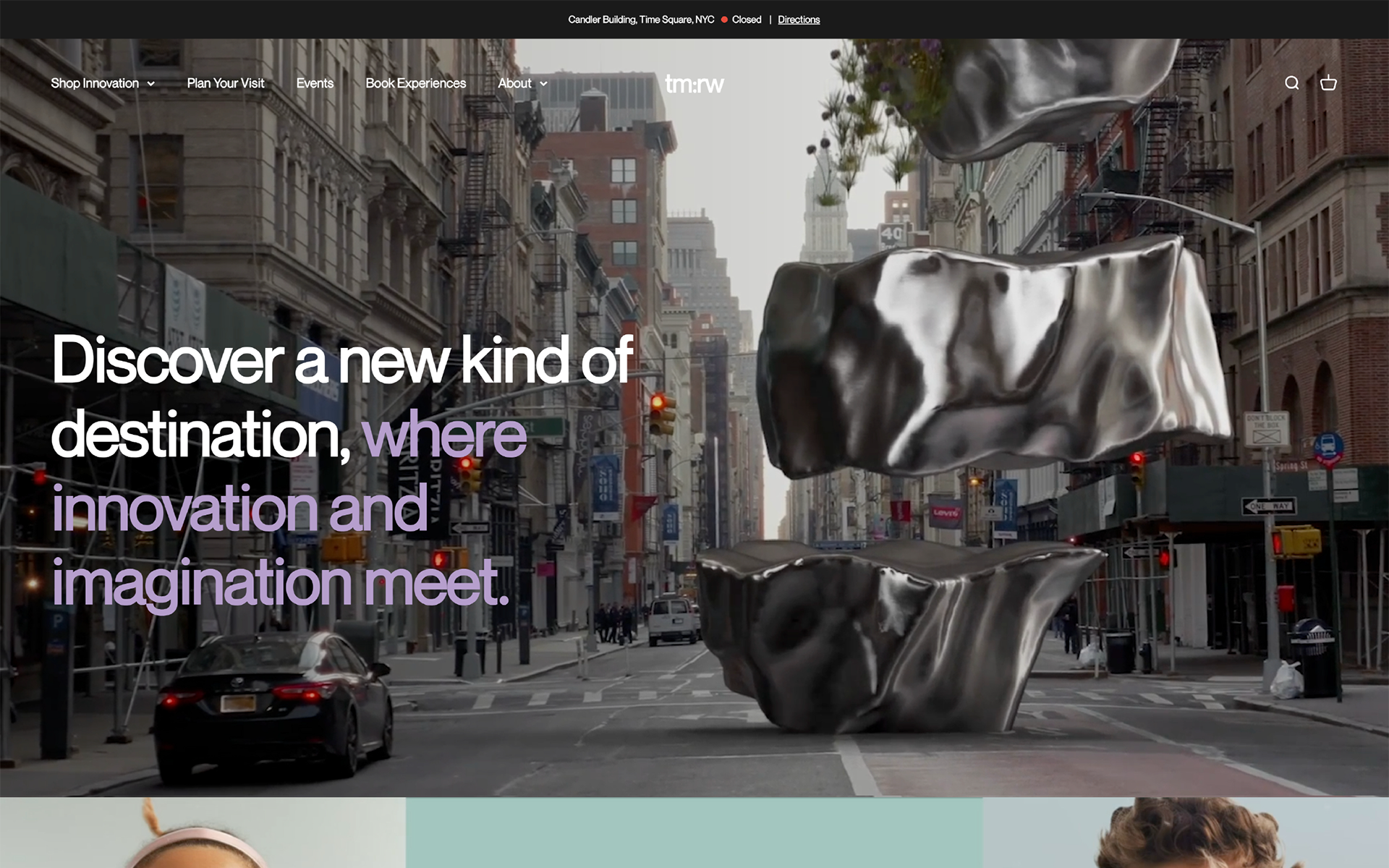Open the shopping cart basket icon
The width and height of the screenshot is (1389, 868).
(1328, 83)
